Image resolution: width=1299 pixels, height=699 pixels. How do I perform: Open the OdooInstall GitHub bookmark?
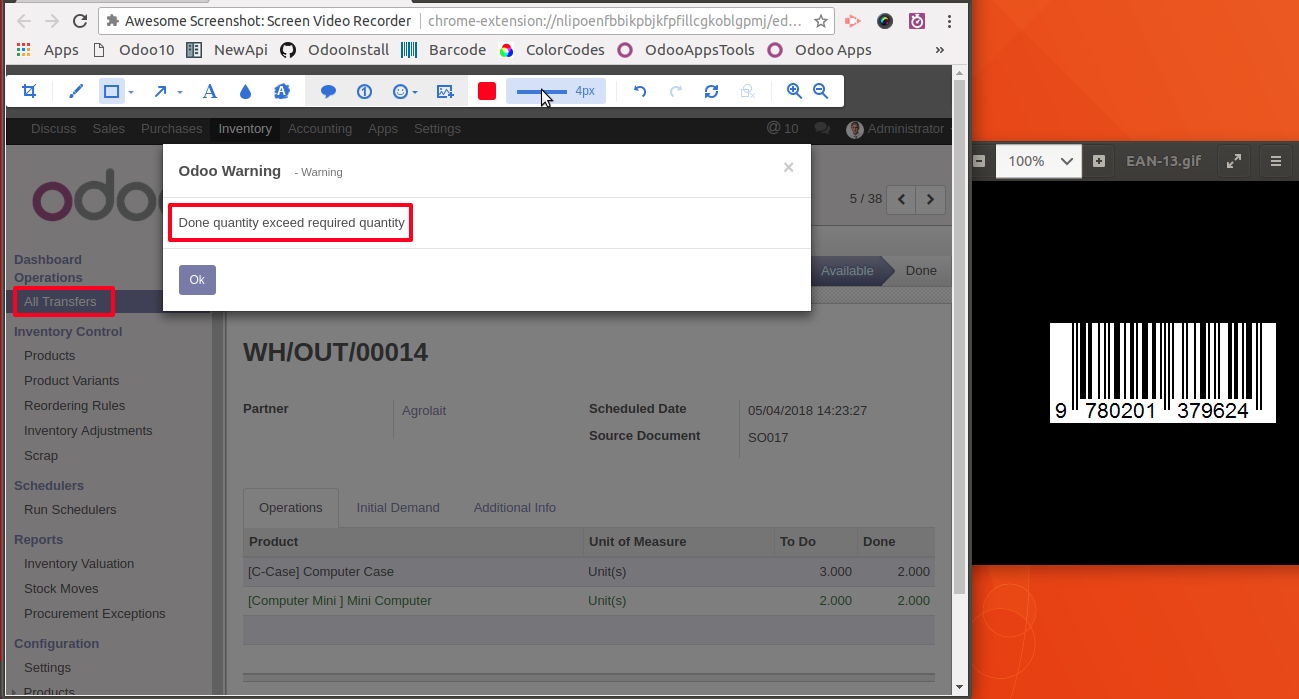(334, 50)
